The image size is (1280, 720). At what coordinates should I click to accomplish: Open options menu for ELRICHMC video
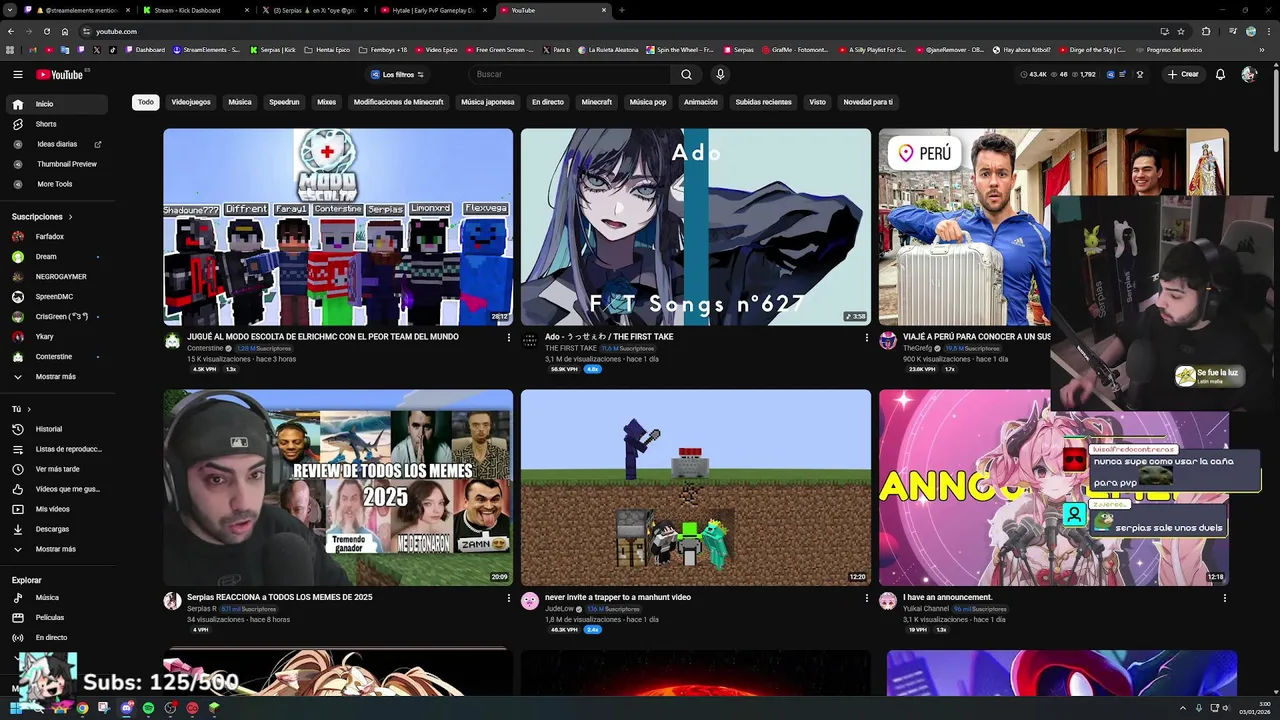[508, 338]
